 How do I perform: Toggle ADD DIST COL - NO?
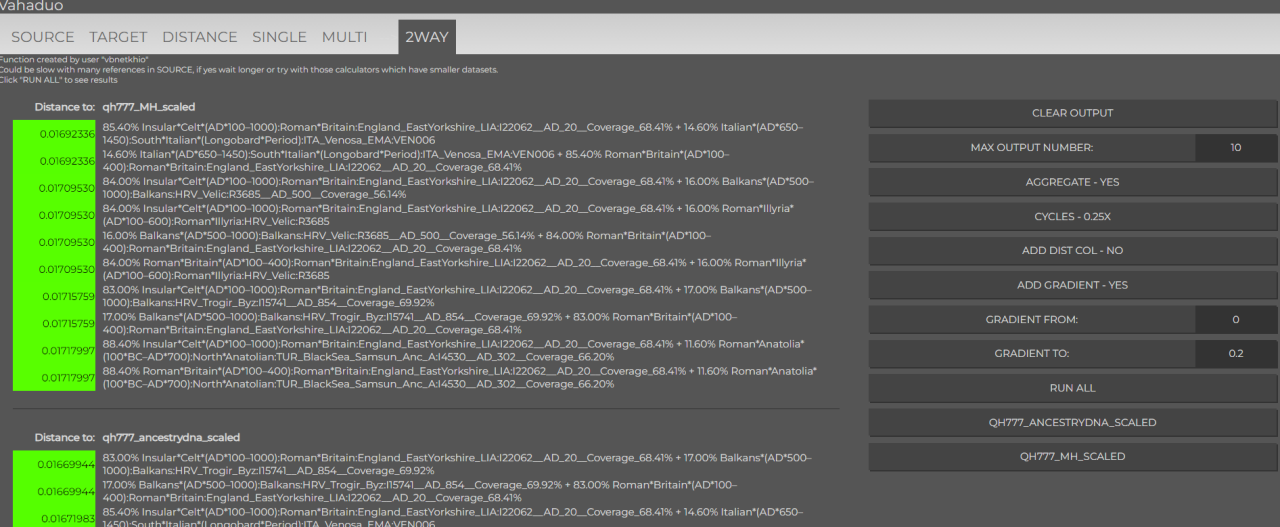1073,251
